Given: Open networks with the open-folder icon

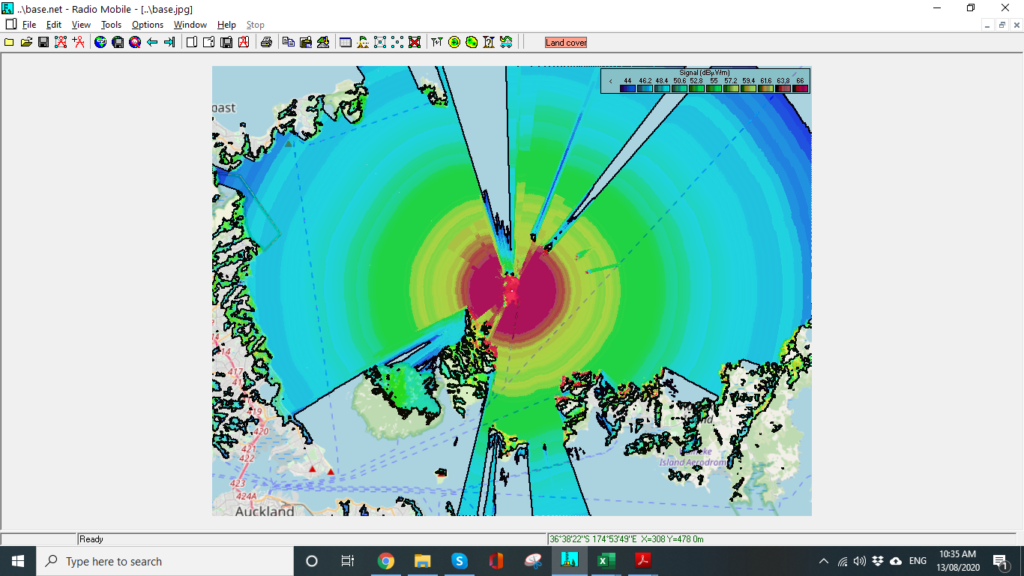Looking at the screenshot, I should [x=26, y=42].
